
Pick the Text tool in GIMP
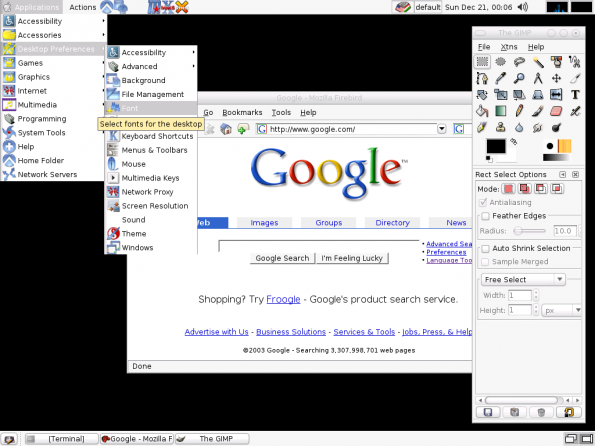pyautogui.click(x=575, y=95)
